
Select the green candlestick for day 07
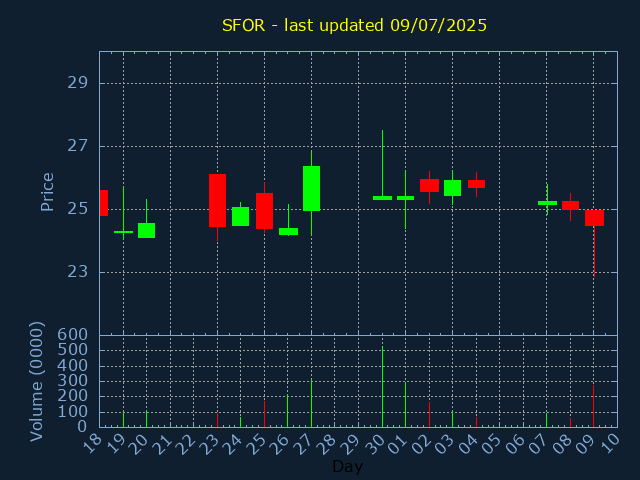547,203
